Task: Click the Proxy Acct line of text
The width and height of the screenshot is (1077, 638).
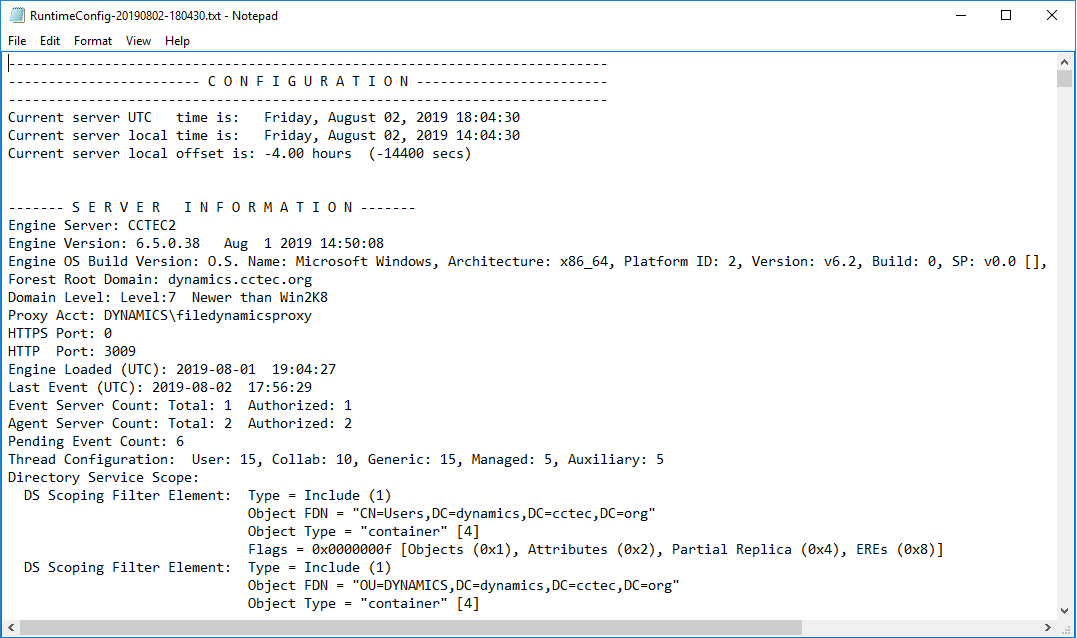Action: click(x=160, y=315)
